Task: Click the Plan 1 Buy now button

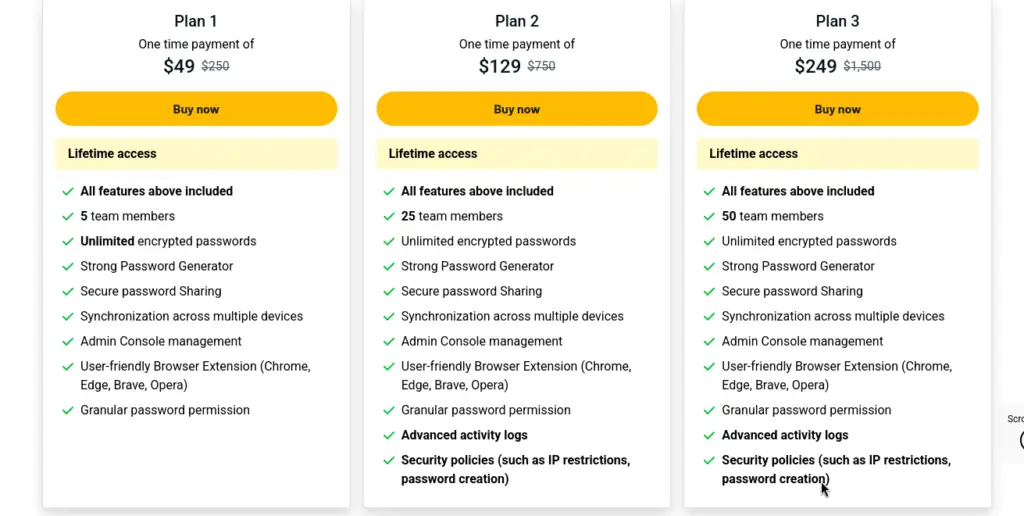Action: pos(196,109)
